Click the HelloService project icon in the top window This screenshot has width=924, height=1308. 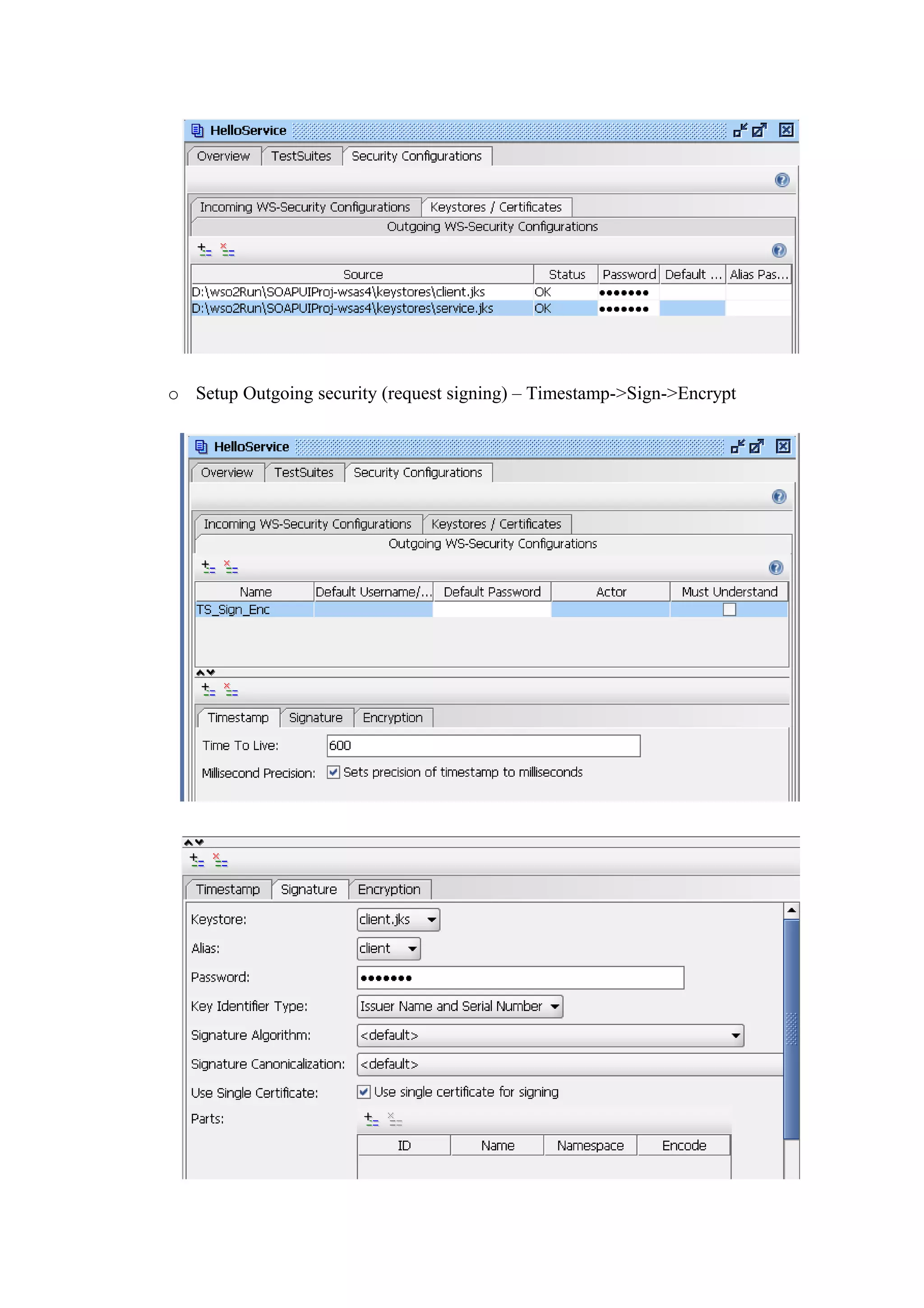click(197, 130)
